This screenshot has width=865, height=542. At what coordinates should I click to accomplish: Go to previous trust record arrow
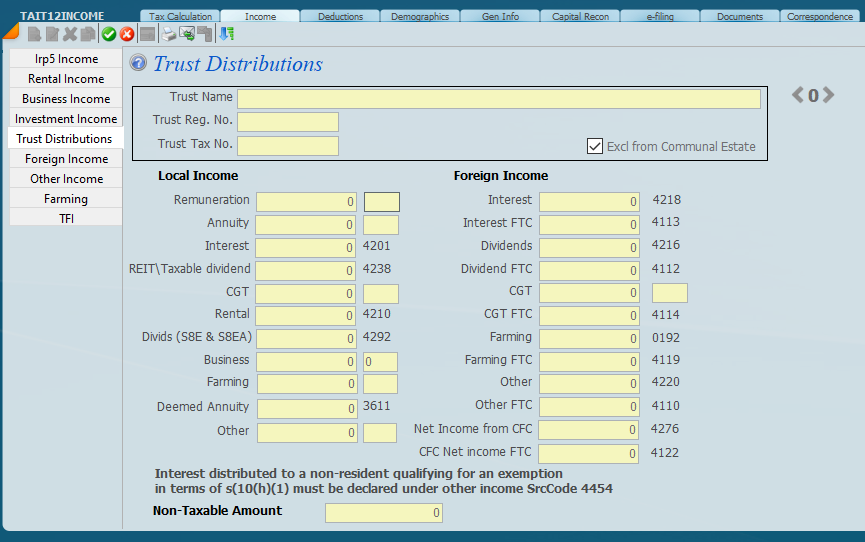[x=798, y=95]
